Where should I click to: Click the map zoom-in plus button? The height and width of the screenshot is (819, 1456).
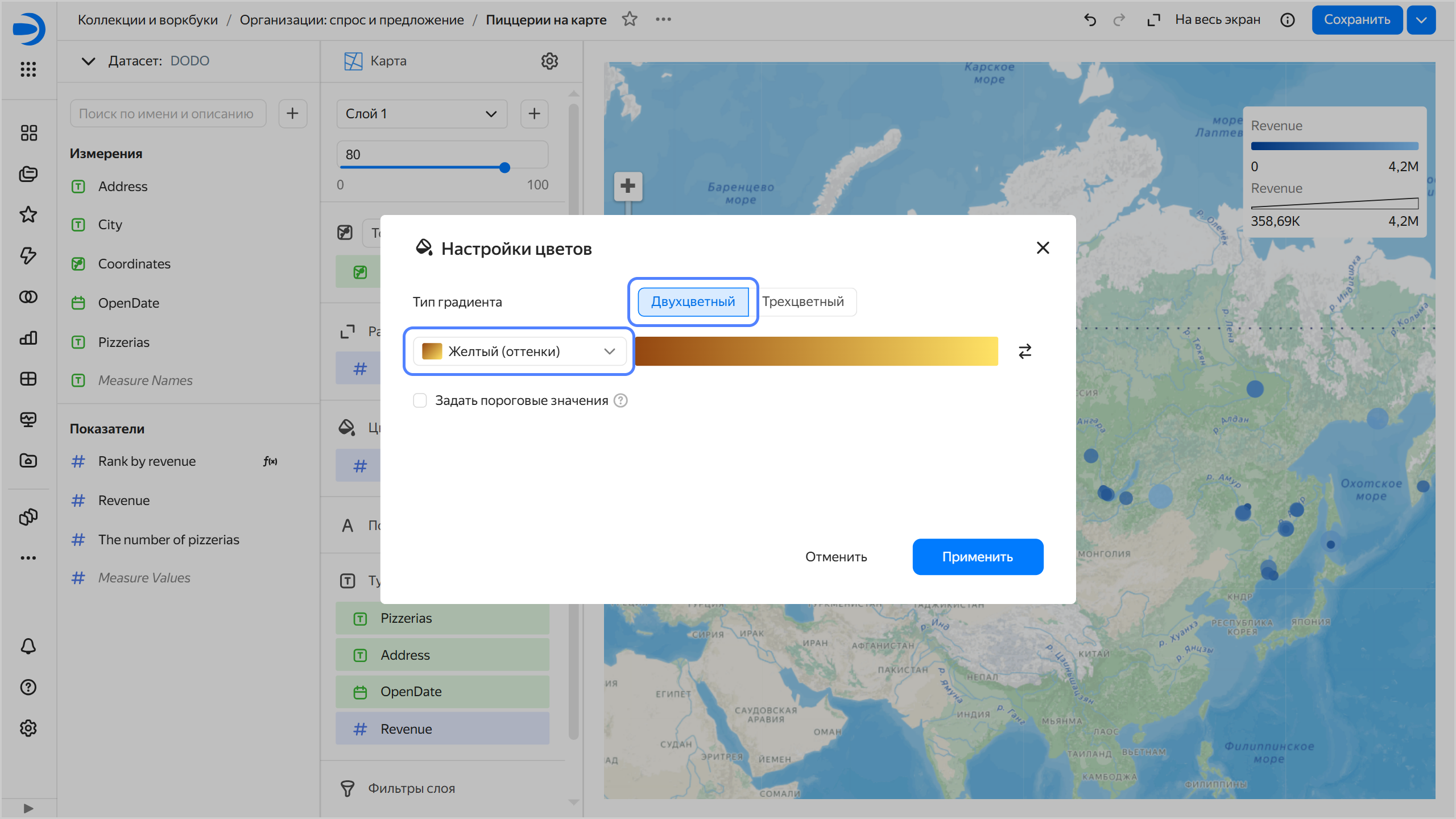tap(628, 186)
